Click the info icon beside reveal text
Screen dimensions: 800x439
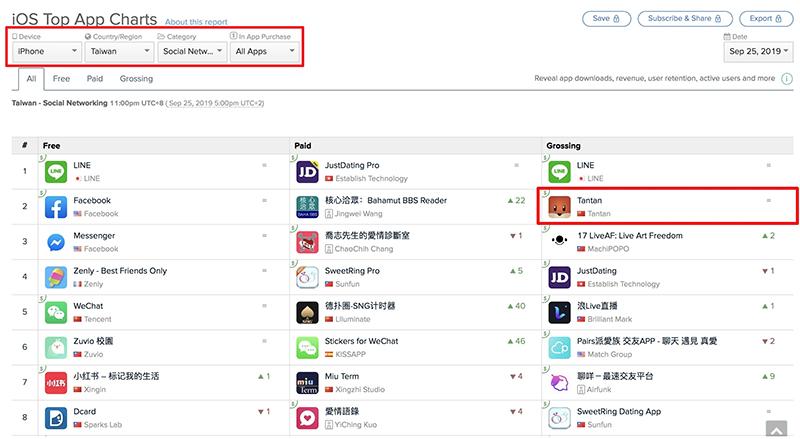tap(788, 78)
